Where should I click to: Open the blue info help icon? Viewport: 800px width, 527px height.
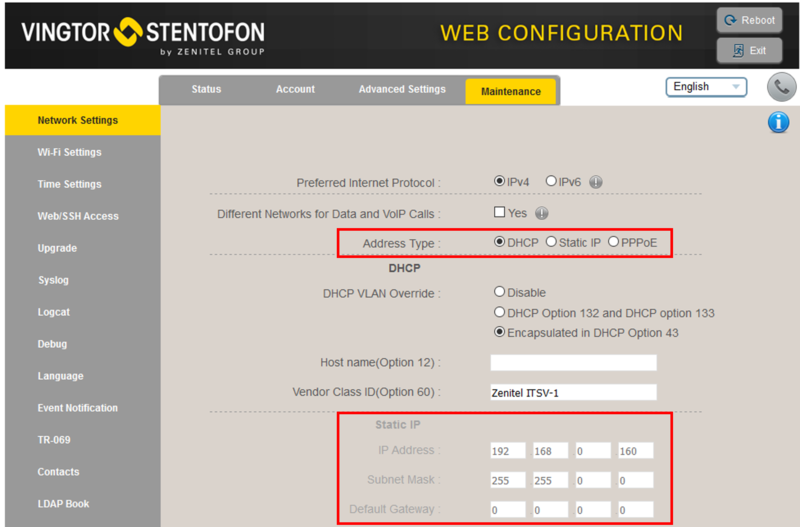point(778,122)
